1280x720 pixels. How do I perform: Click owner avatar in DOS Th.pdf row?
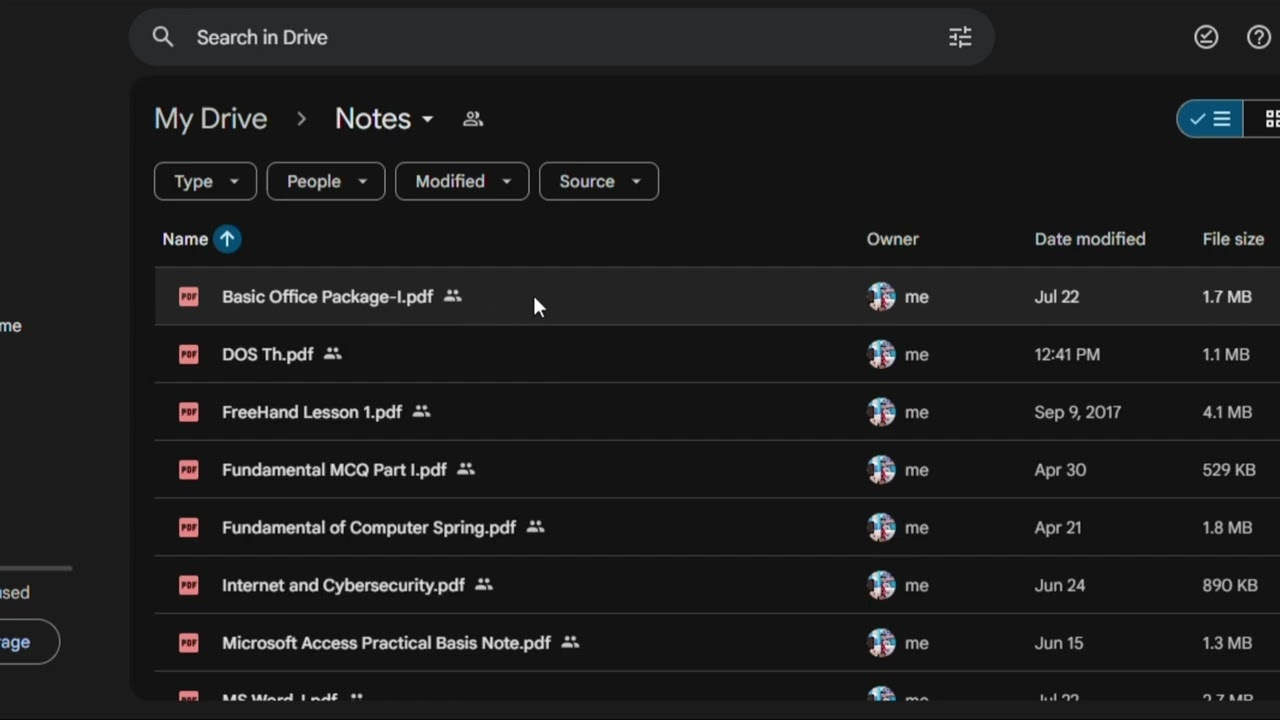[x=881, y=354]
